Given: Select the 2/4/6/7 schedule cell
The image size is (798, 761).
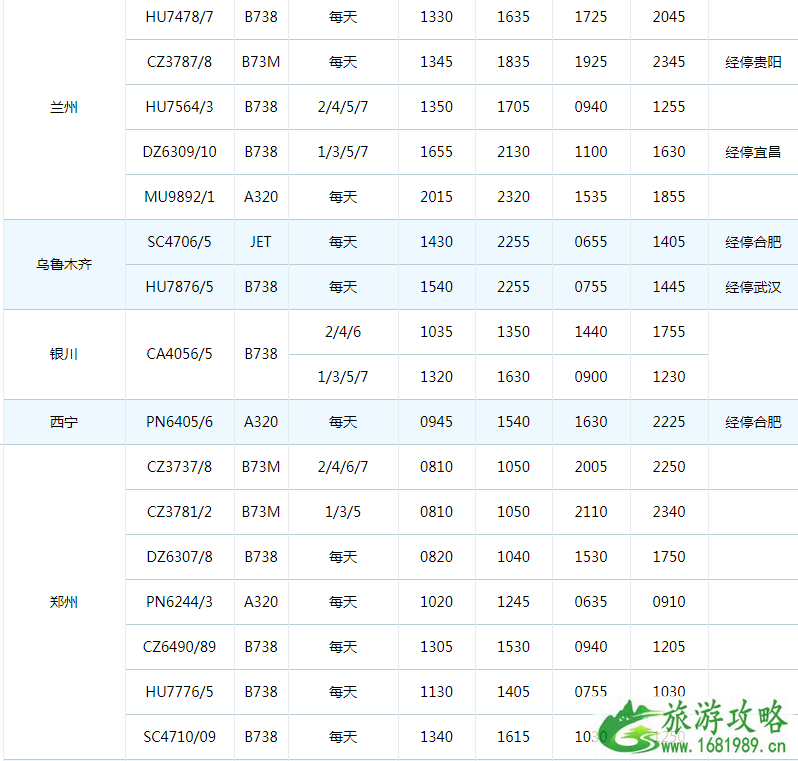Looking at the screenshot, I should [x=343, y=467].
